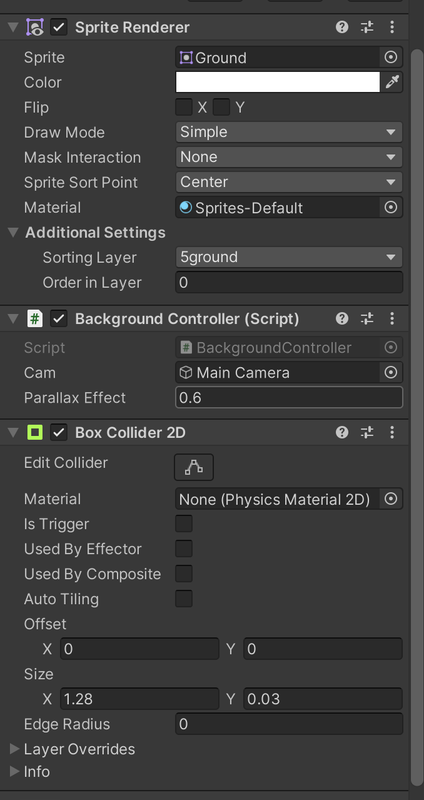Enable the Is Trigger checkbox
Screen dimensions: 424x800
pos(184,524)
